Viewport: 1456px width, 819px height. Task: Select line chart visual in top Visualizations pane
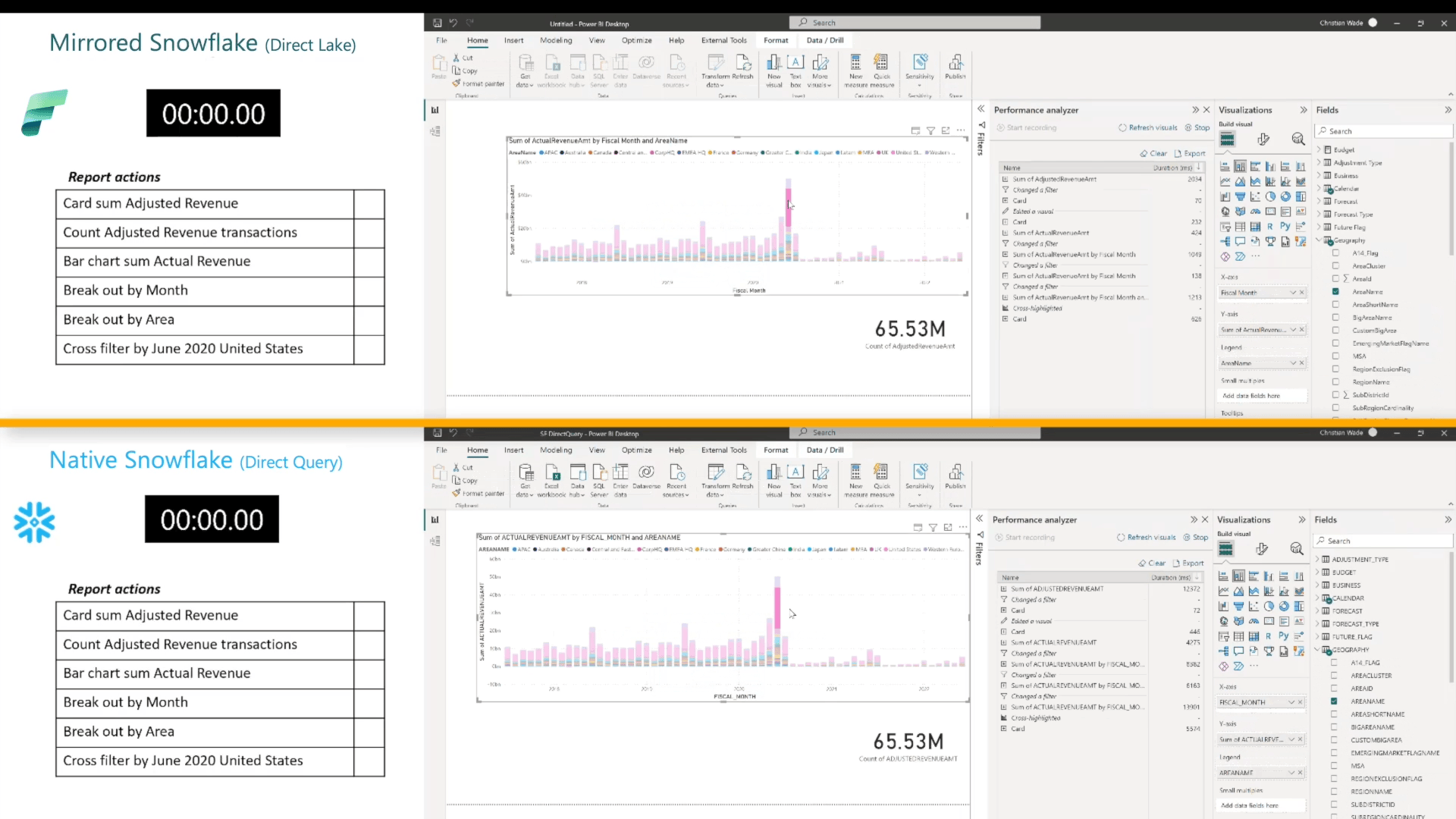[x=1225, y=181]
